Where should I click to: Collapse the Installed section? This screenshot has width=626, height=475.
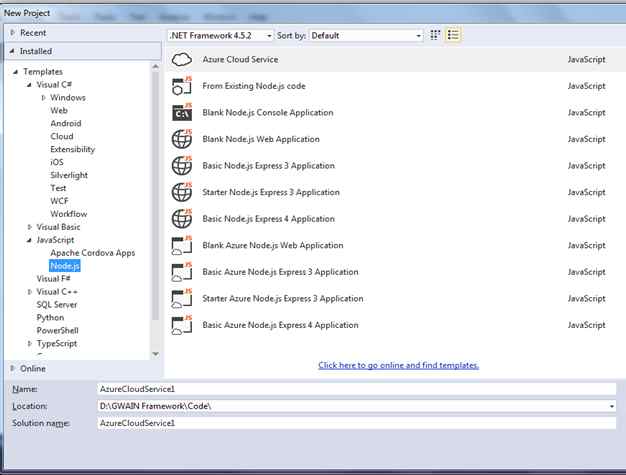[12, 51]
